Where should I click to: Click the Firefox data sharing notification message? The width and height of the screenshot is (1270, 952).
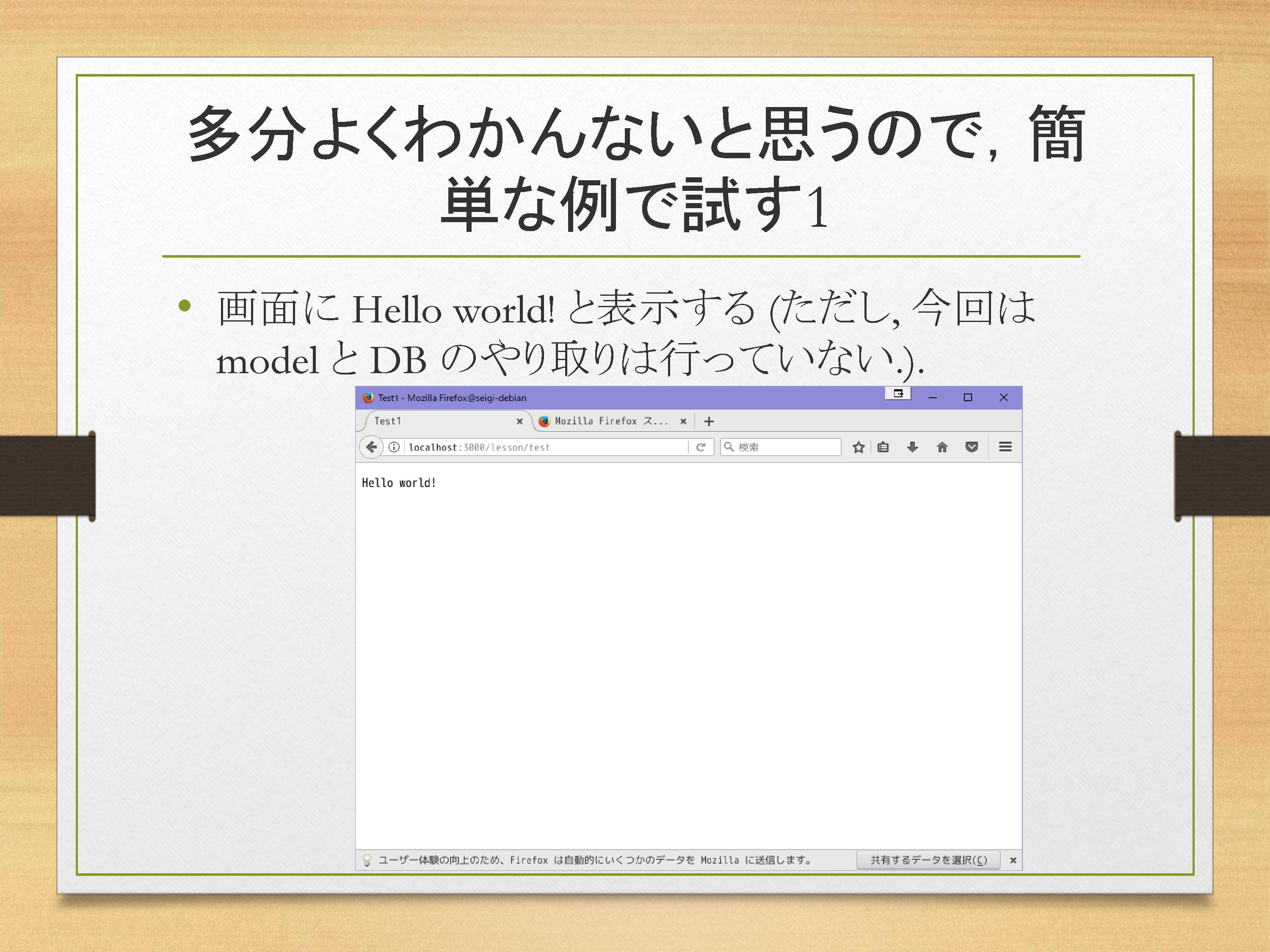point(595,860)
